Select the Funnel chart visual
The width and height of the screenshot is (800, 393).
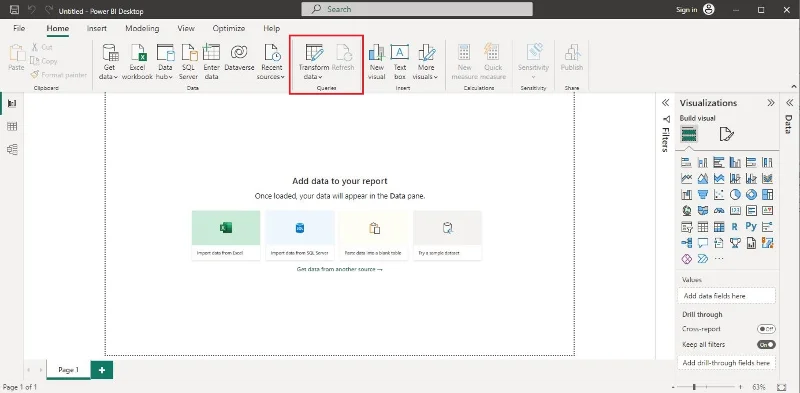click(x=703, y=194)
